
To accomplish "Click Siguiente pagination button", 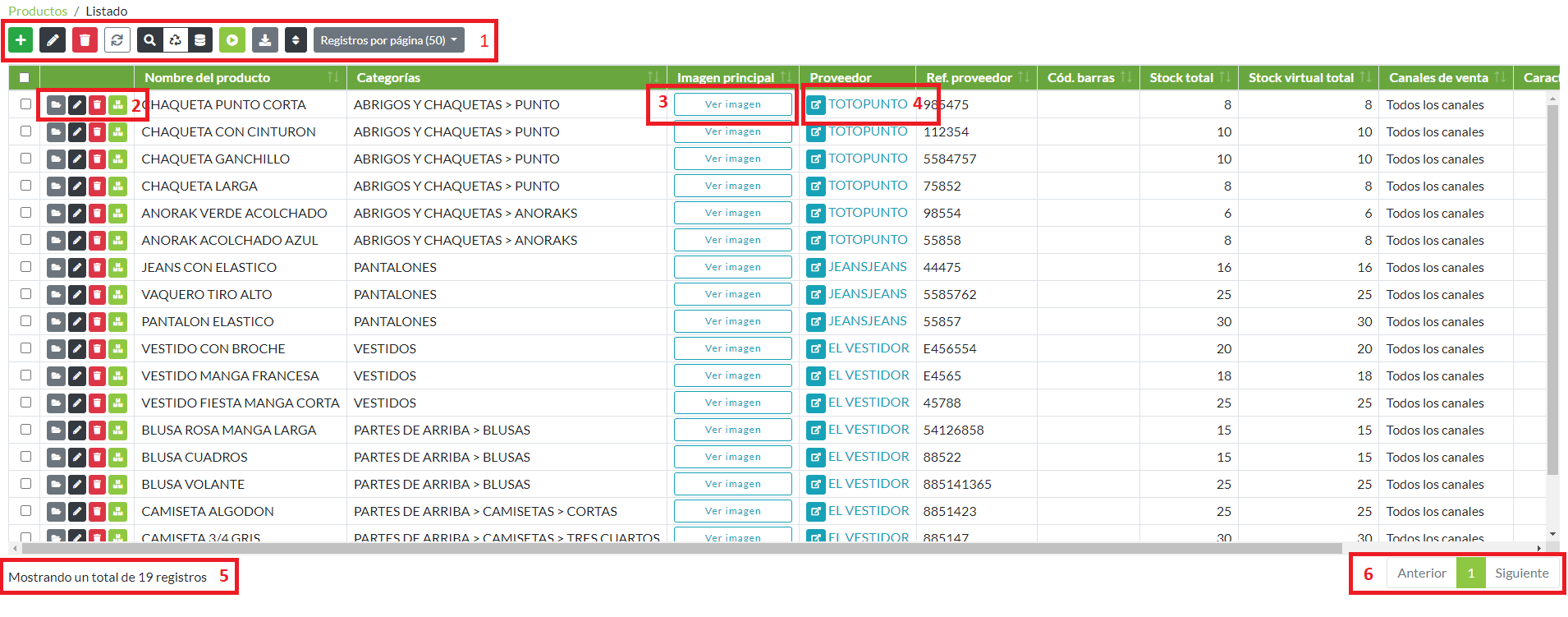I will point(1521,573).
